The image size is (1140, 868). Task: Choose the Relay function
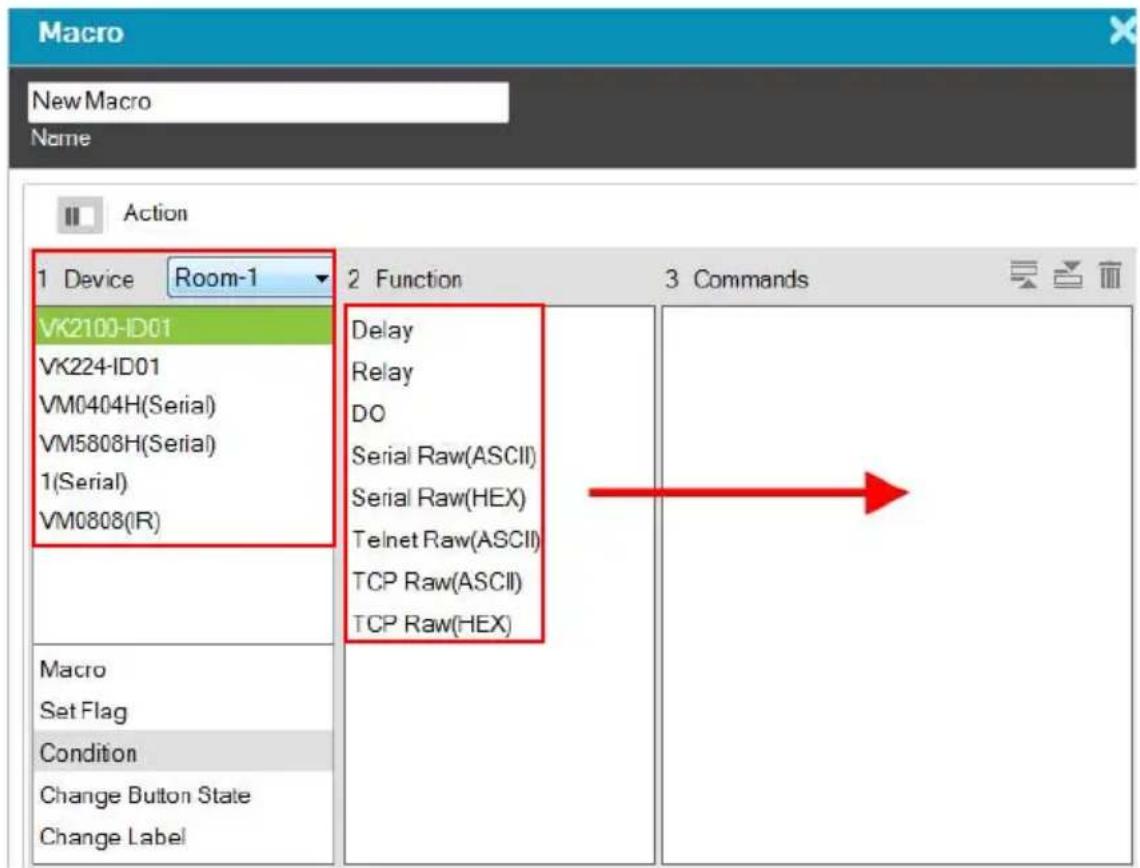pos(382,372)
